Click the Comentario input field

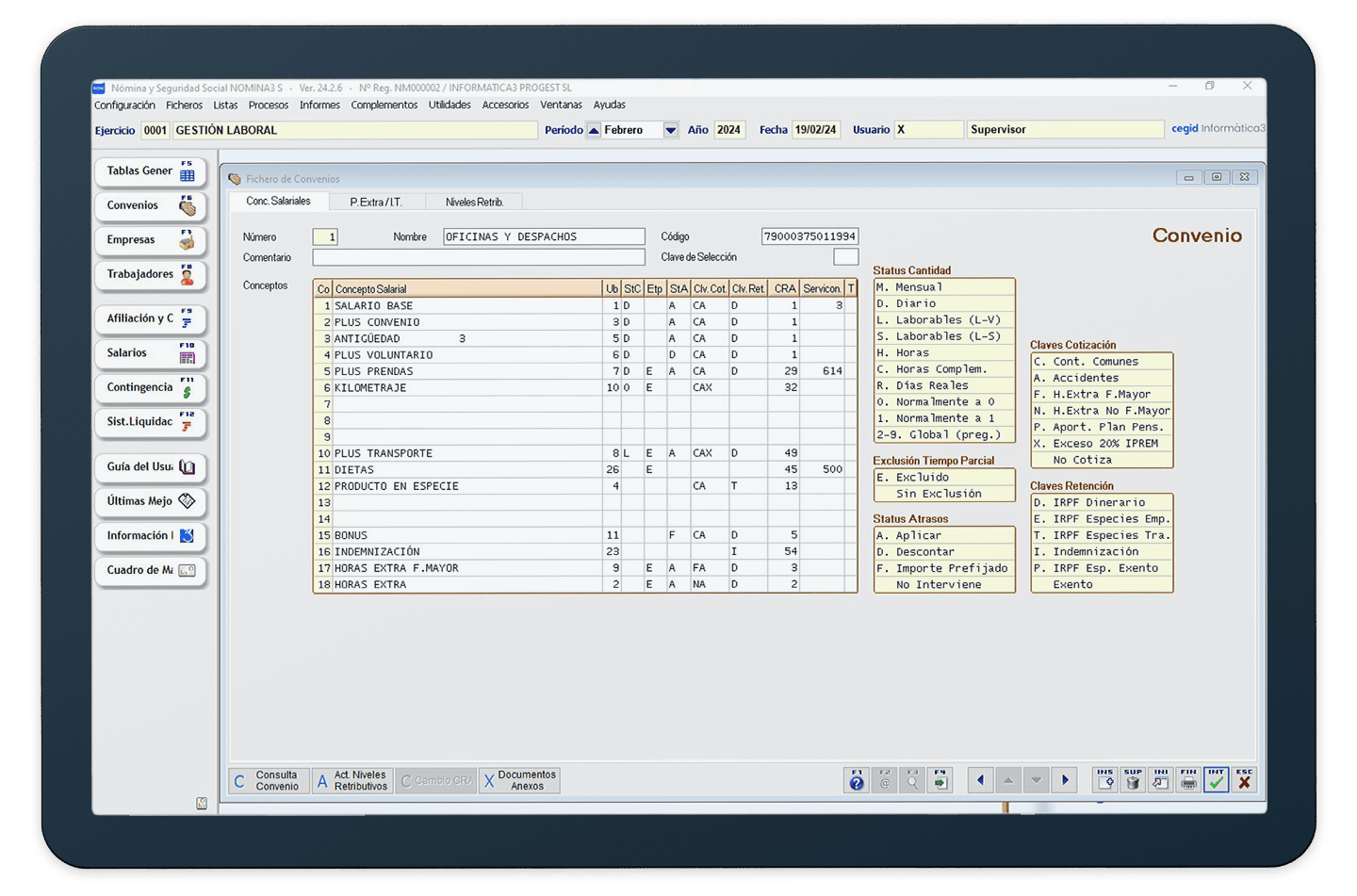coord(479,257)
